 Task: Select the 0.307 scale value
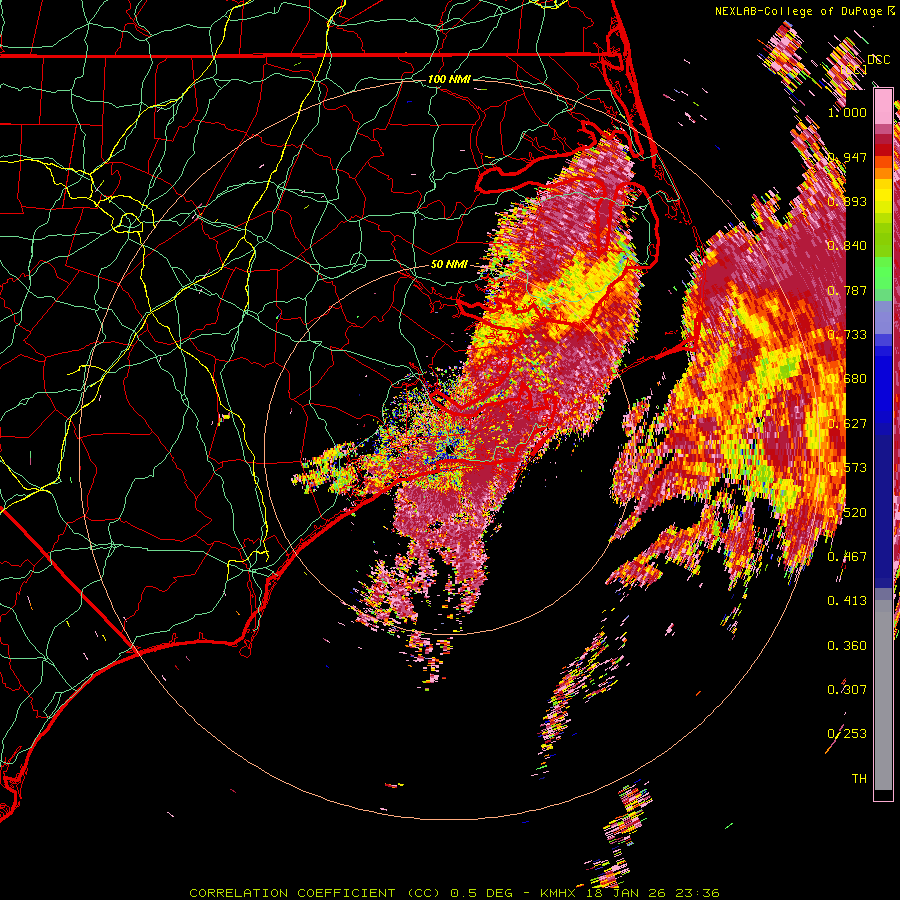pyautogui.click(x=847, y=690)
